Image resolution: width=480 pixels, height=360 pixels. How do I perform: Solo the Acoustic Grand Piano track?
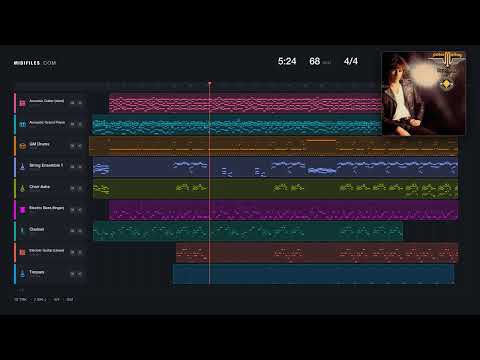coord(80,124)
